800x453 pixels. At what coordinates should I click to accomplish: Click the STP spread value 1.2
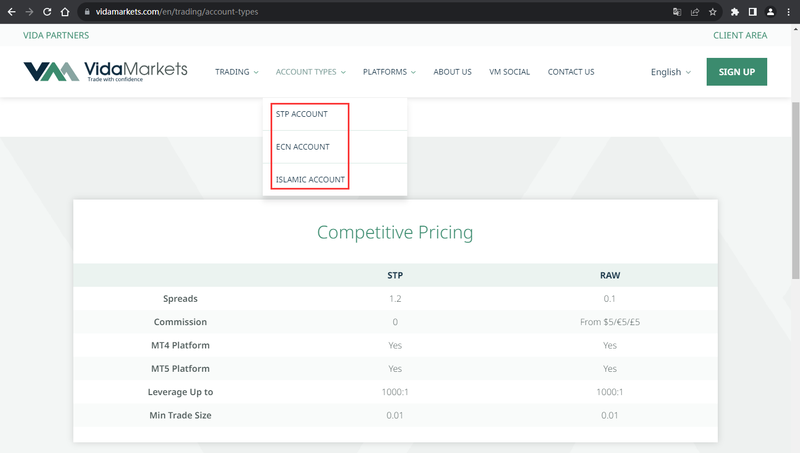pyautogui.click(x=395, y=299)
